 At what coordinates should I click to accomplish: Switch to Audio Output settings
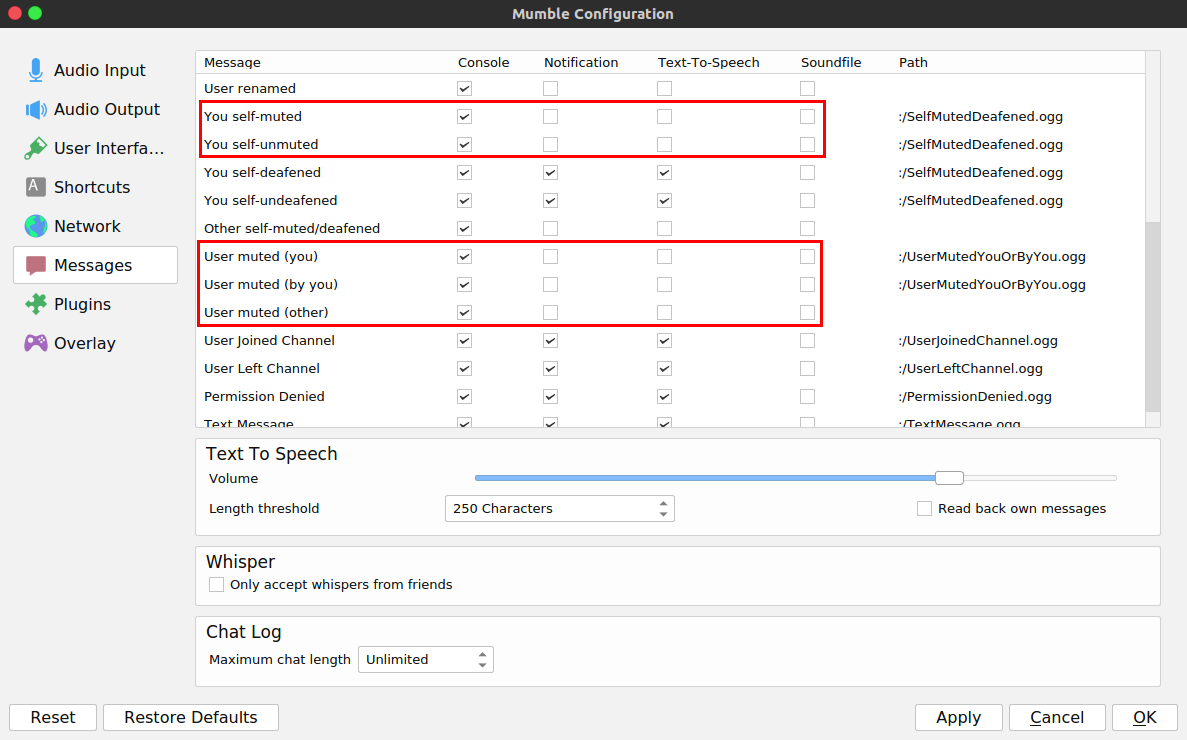(x=95, y=110)
